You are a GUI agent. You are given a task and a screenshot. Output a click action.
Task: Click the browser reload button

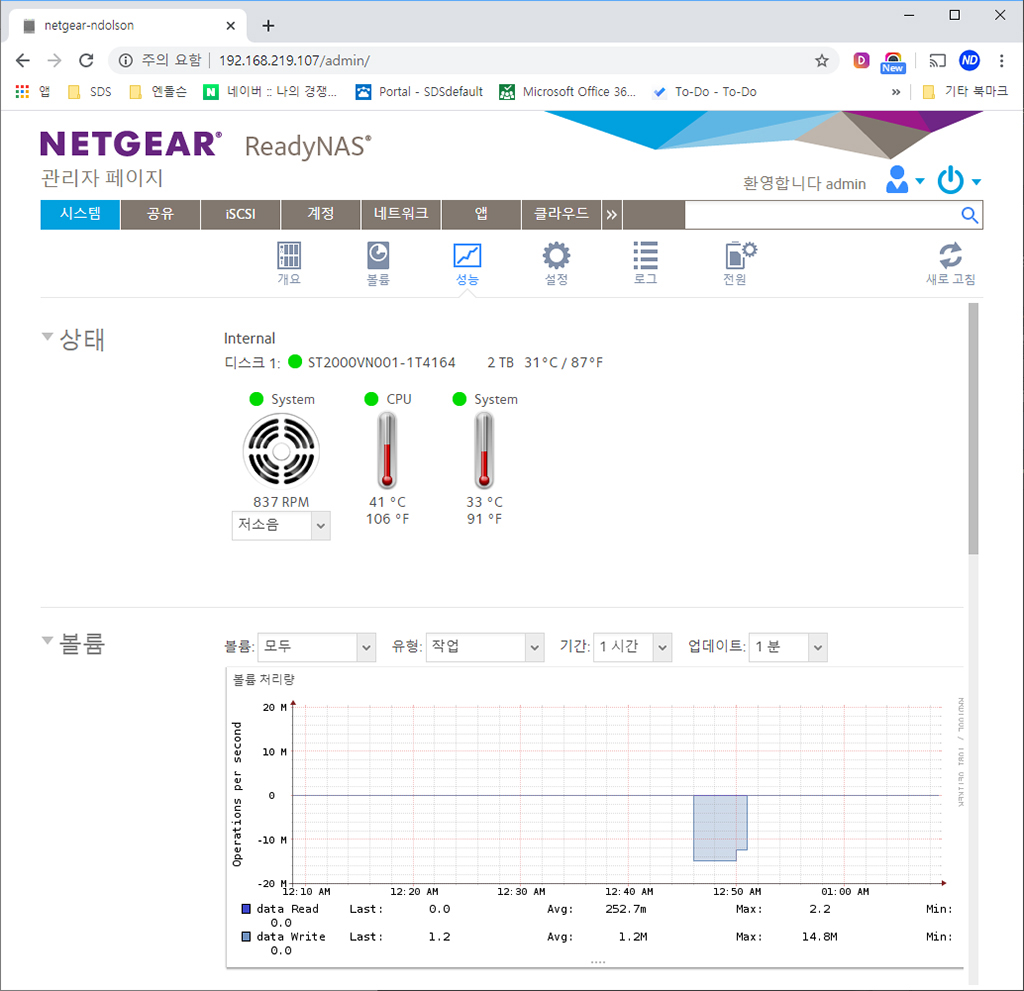[x=86, y=61]
